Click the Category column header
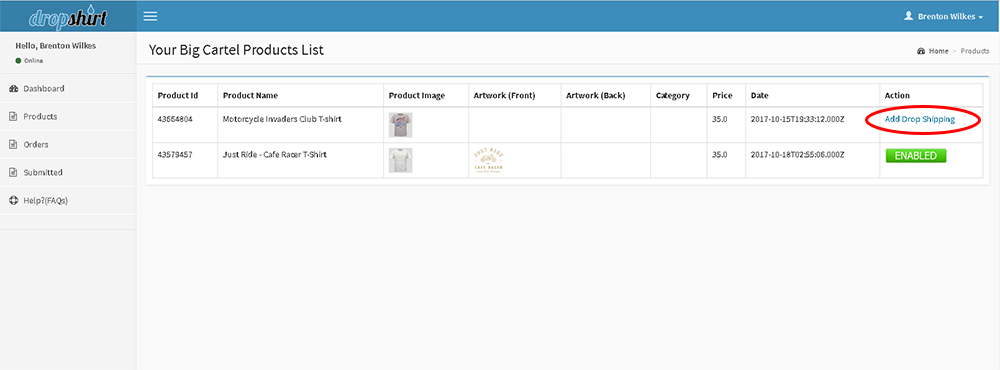The image size is (1000, 370). 673,96
